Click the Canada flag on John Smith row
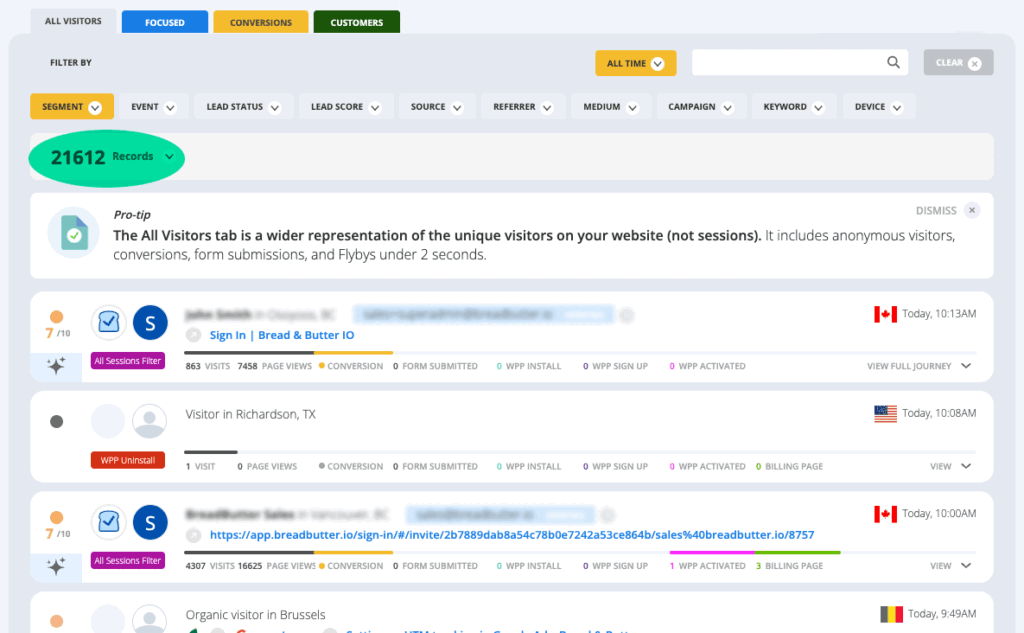The image size is (1024, 633). click(x=885, y=314)
